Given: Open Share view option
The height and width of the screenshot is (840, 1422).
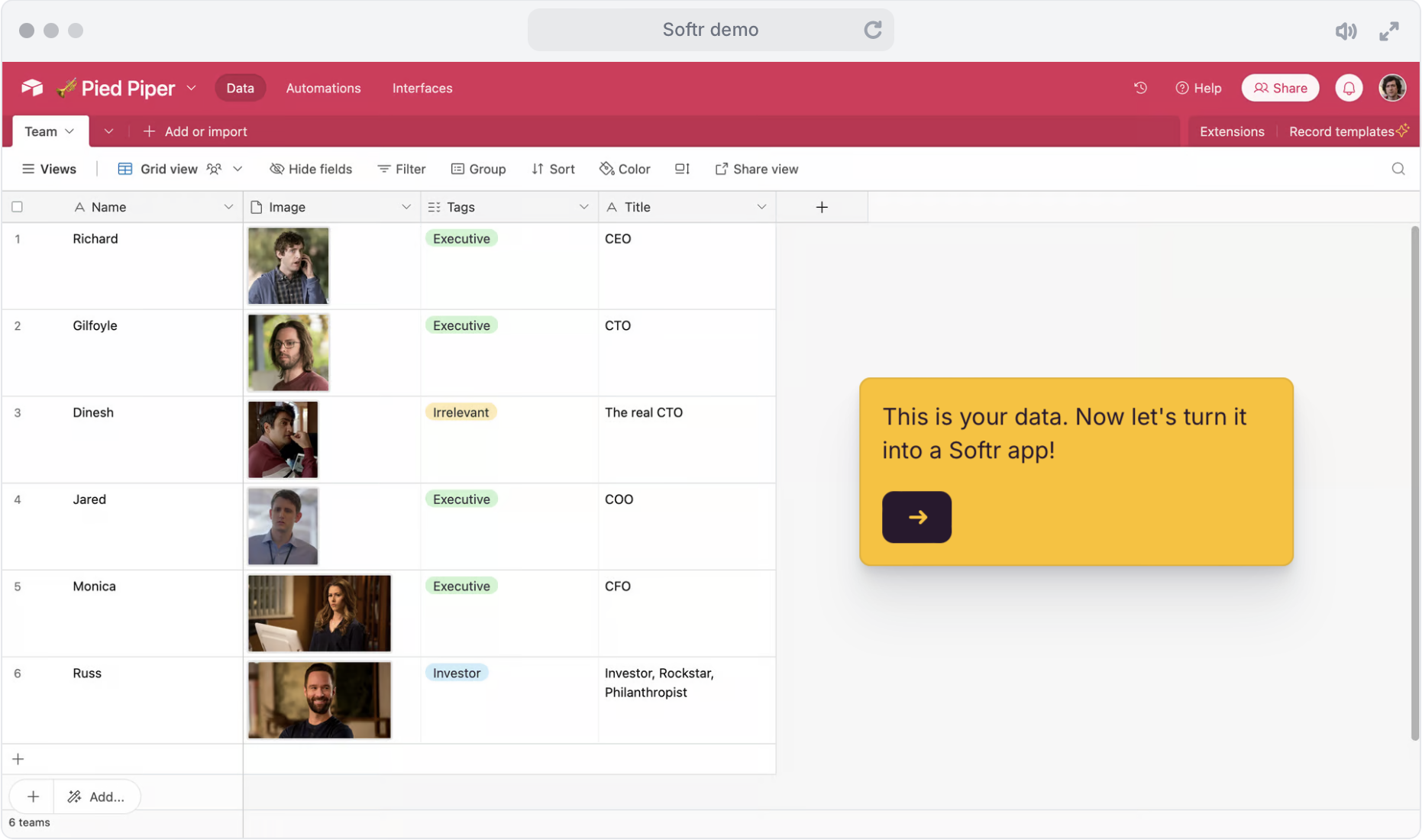Looking at the screenshot, I should (756, 169).
